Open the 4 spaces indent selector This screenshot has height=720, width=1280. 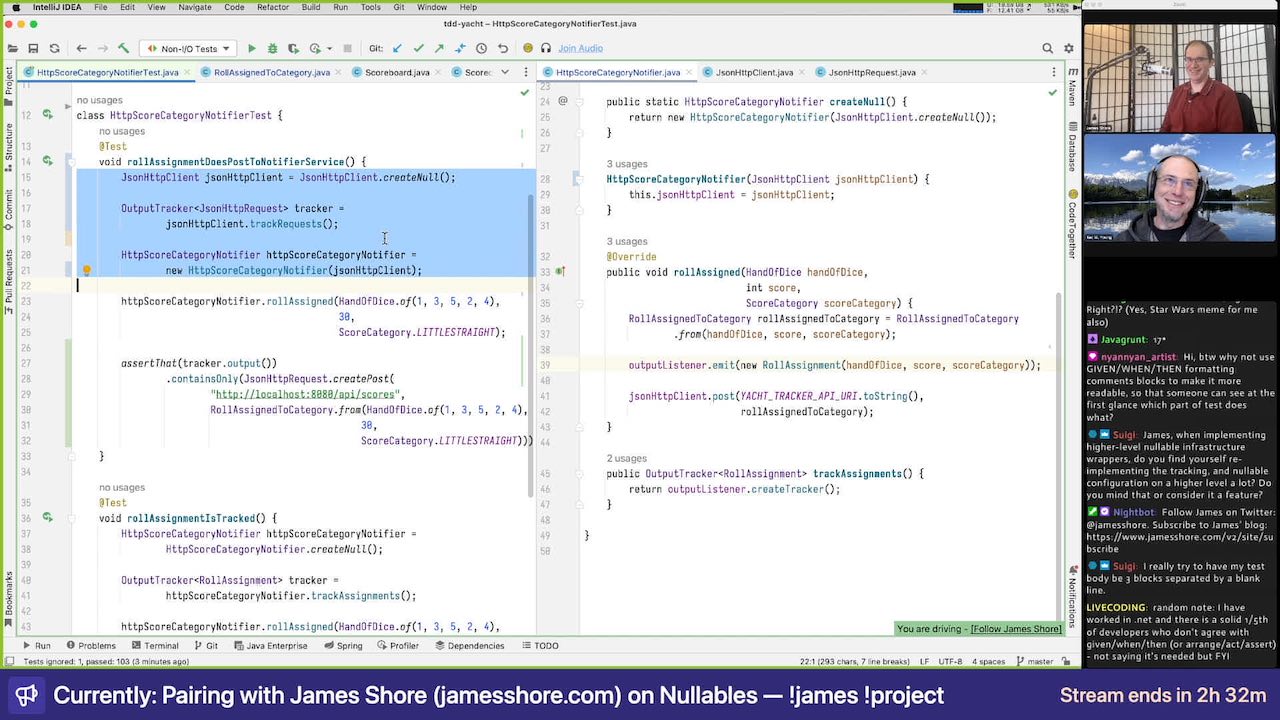pos(988,661)
